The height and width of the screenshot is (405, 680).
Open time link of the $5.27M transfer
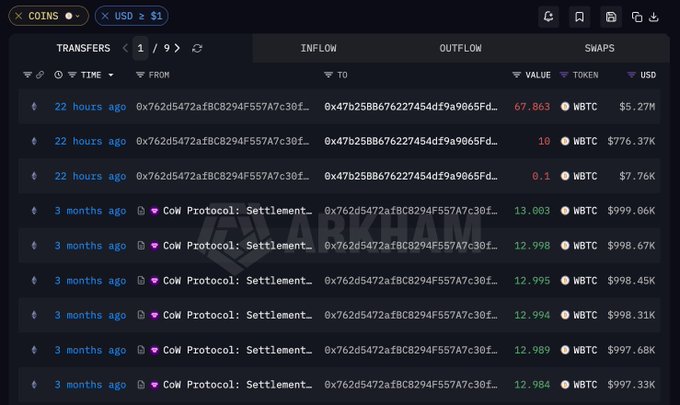(x=90, y=107)
